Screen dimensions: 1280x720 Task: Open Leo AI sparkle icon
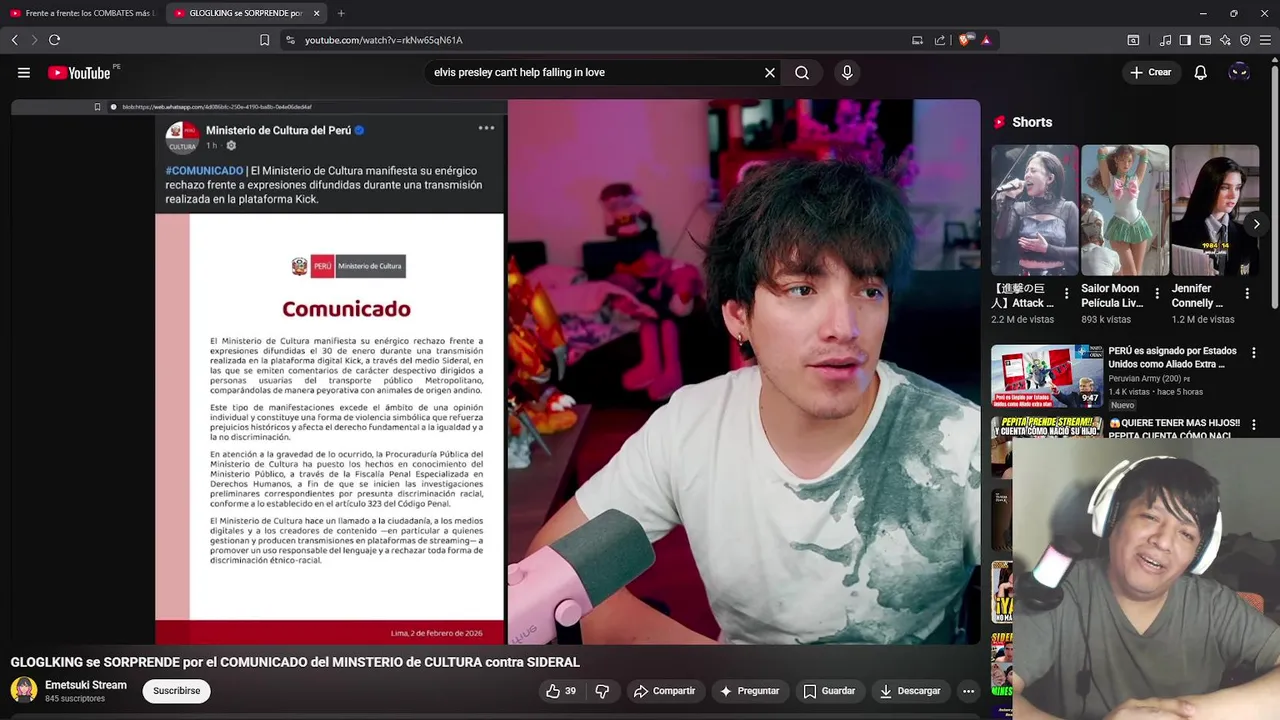[1225, 40]
